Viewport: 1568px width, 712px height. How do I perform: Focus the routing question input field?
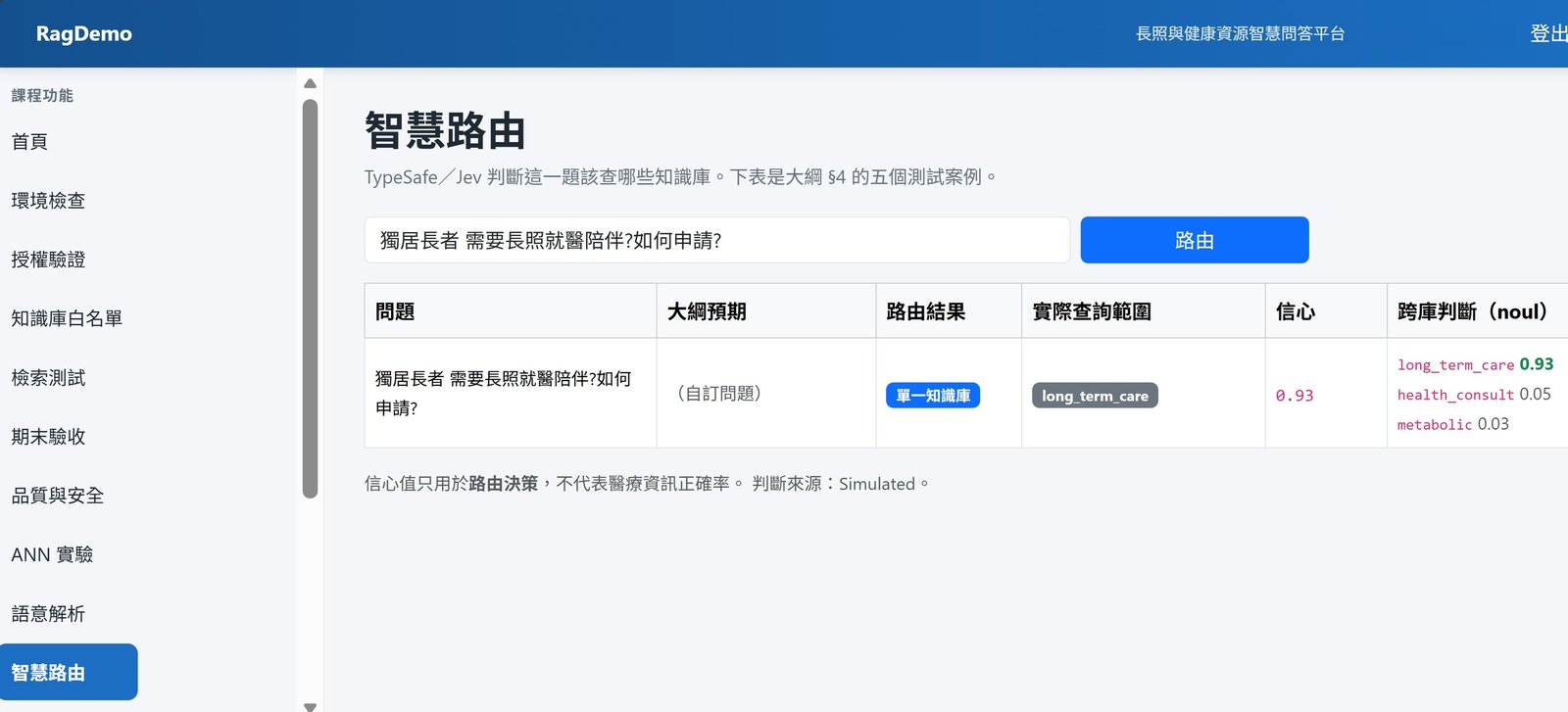tap(716, 240)
